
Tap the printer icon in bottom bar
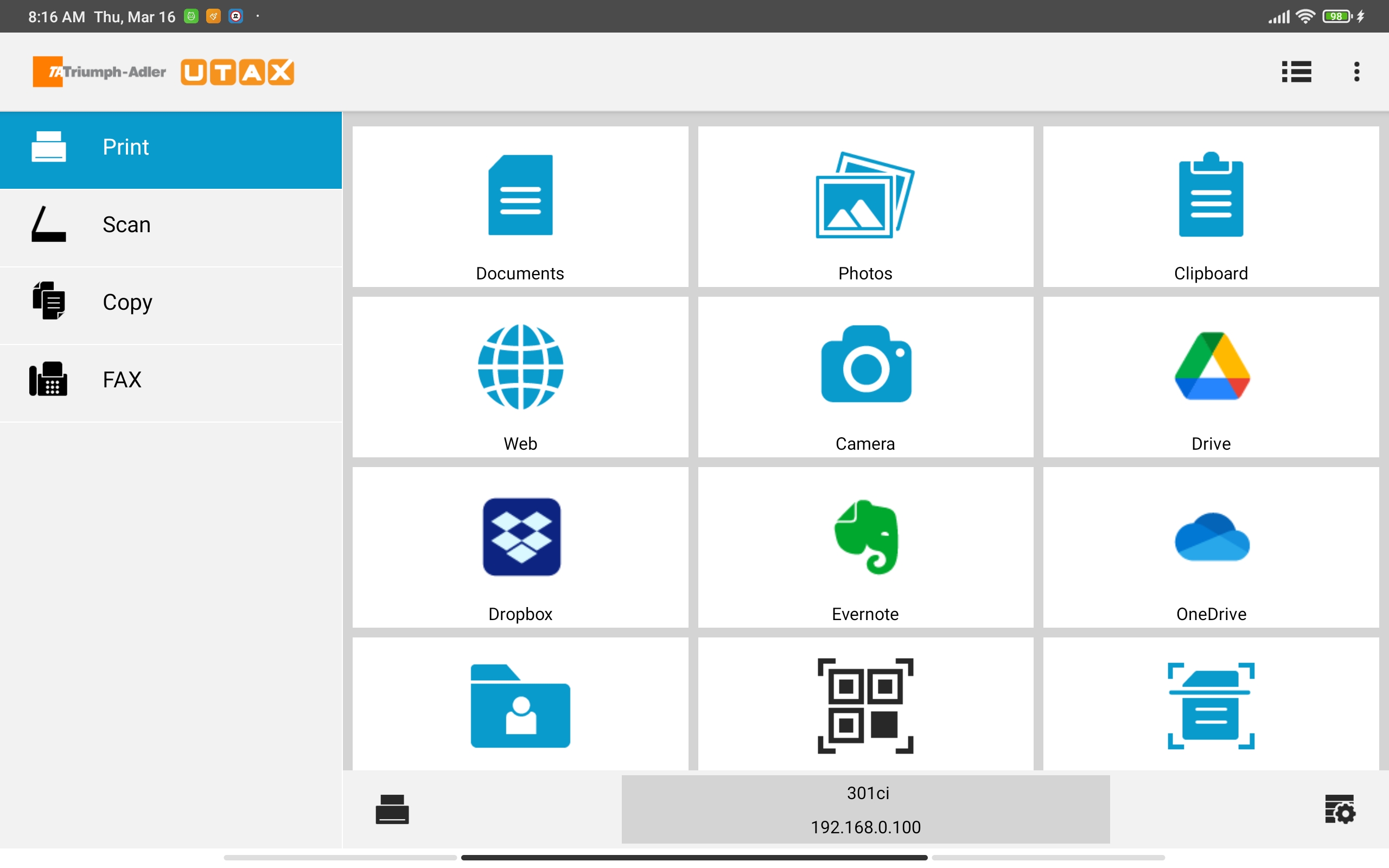click(x=392, y=809)
